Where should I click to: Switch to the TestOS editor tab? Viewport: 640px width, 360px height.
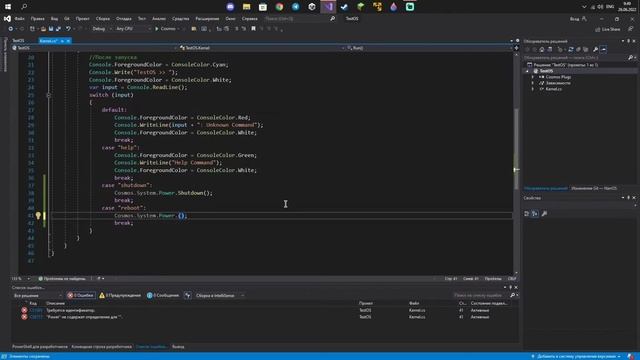[x=18, y=41]
